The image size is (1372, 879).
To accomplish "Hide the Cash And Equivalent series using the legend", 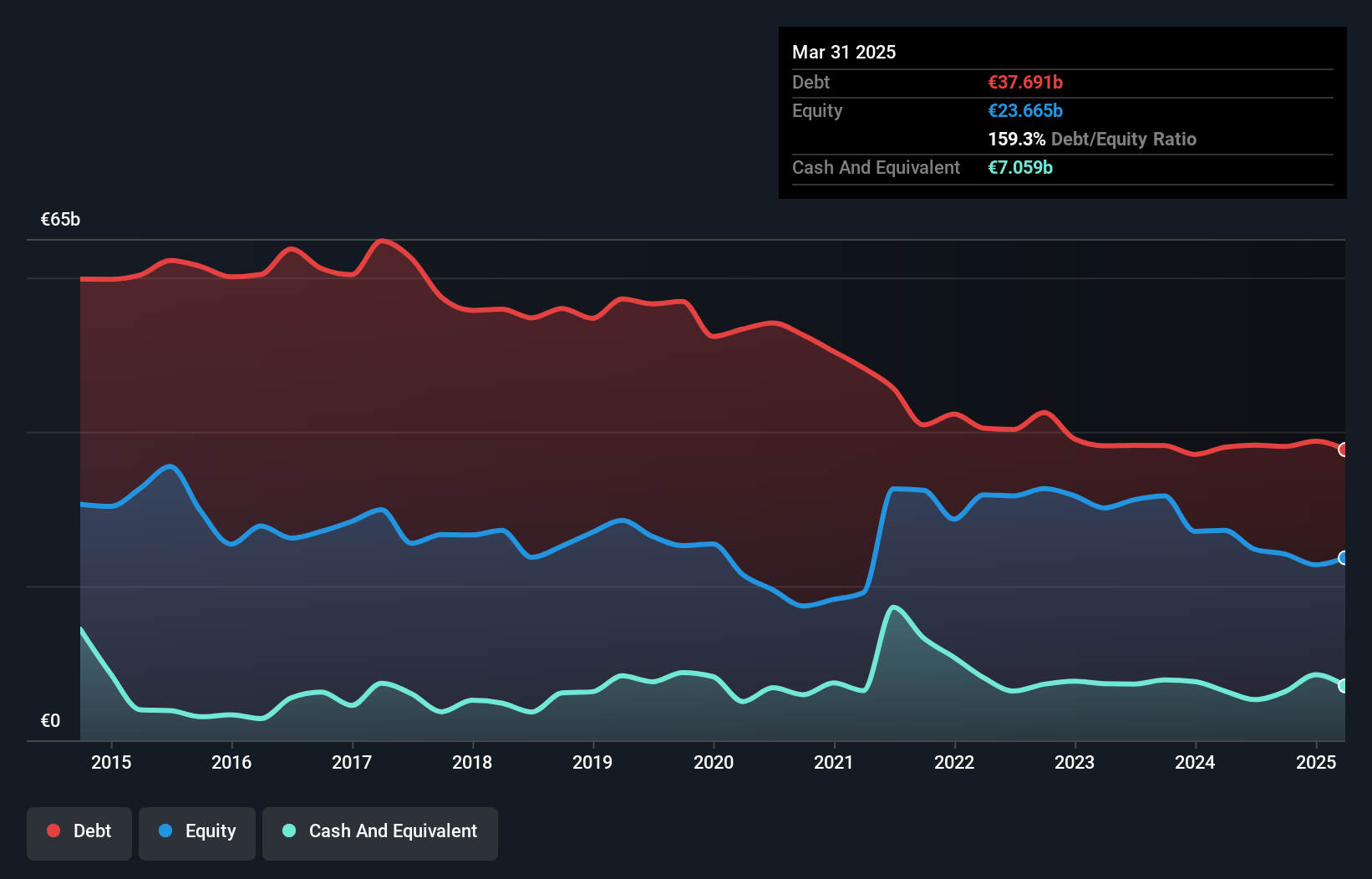I will (380, 831).
